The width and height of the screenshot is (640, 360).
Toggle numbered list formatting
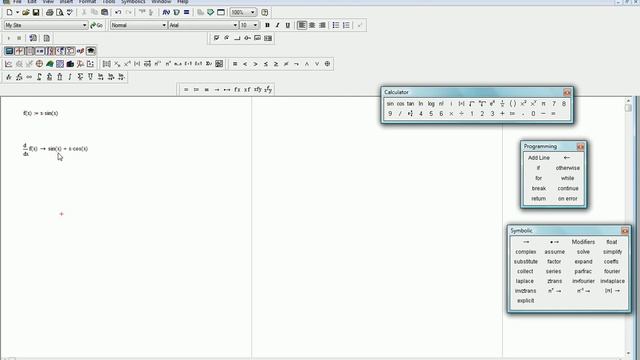point(346,25)
